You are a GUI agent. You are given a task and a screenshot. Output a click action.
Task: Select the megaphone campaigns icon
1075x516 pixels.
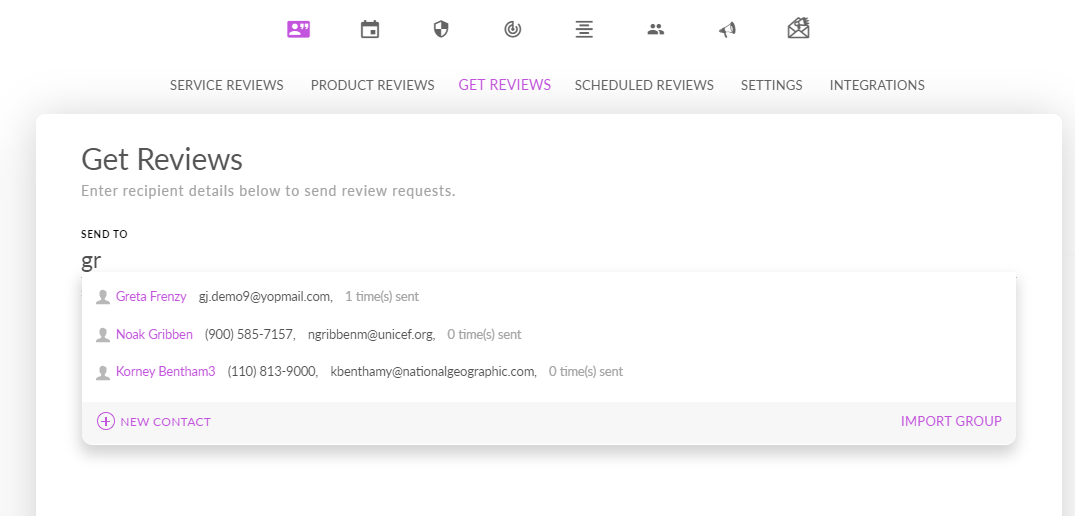click(x=727, y=29)
